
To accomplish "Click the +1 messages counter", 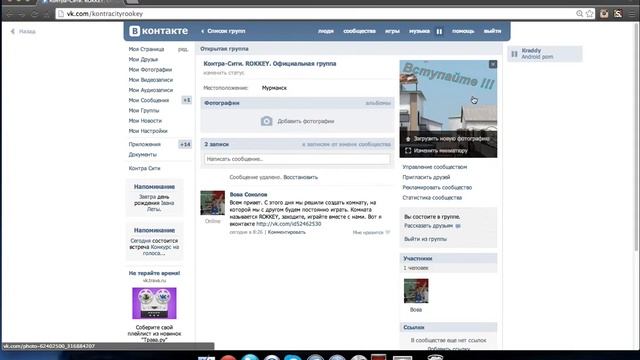I will (x=187, y=100).
